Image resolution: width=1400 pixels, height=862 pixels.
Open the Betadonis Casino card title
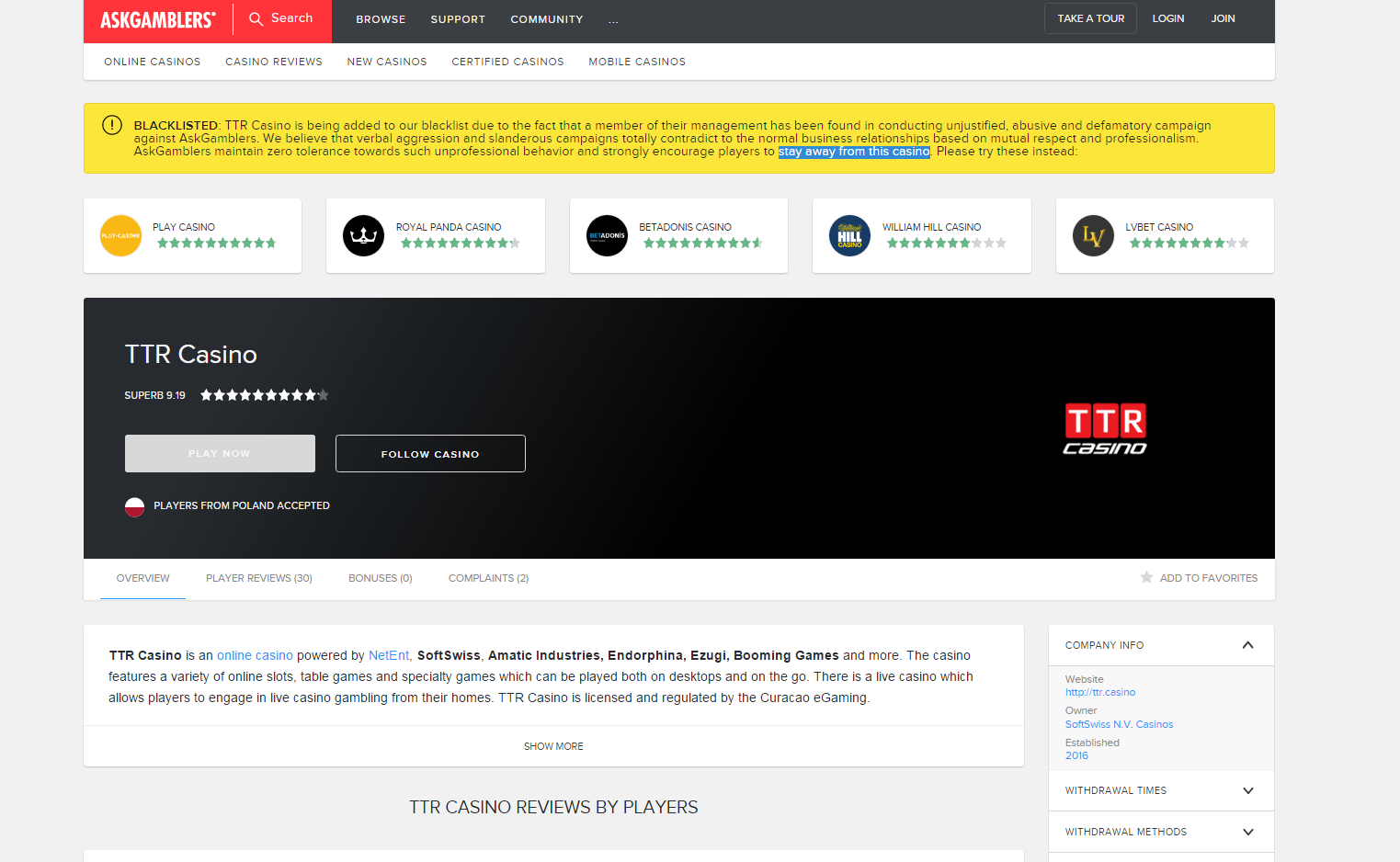(685, 227)
